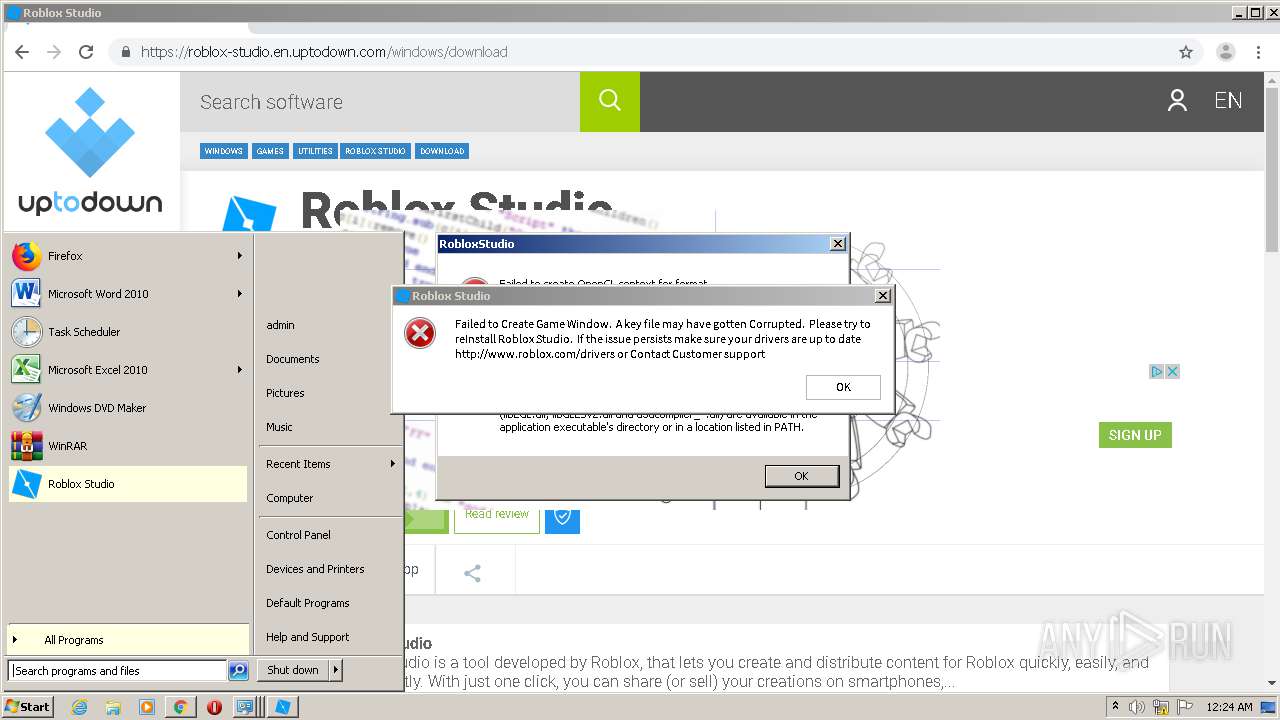This screenshot has height=720, width=1280.
Task: Click the WINDOWS breadcrumb tag
Action: 223,151
